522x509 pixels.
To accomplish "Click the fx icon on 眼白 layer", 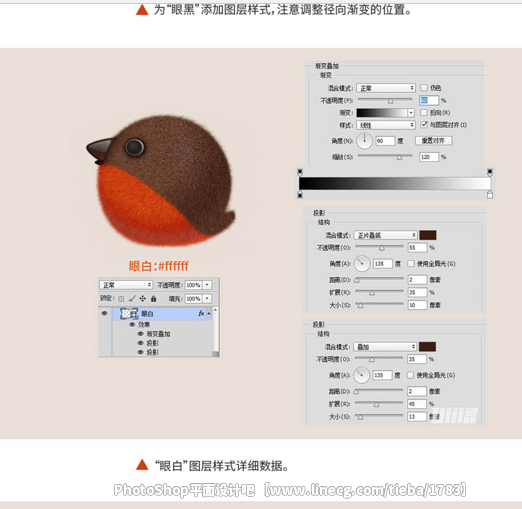I will tap(201, 313).
